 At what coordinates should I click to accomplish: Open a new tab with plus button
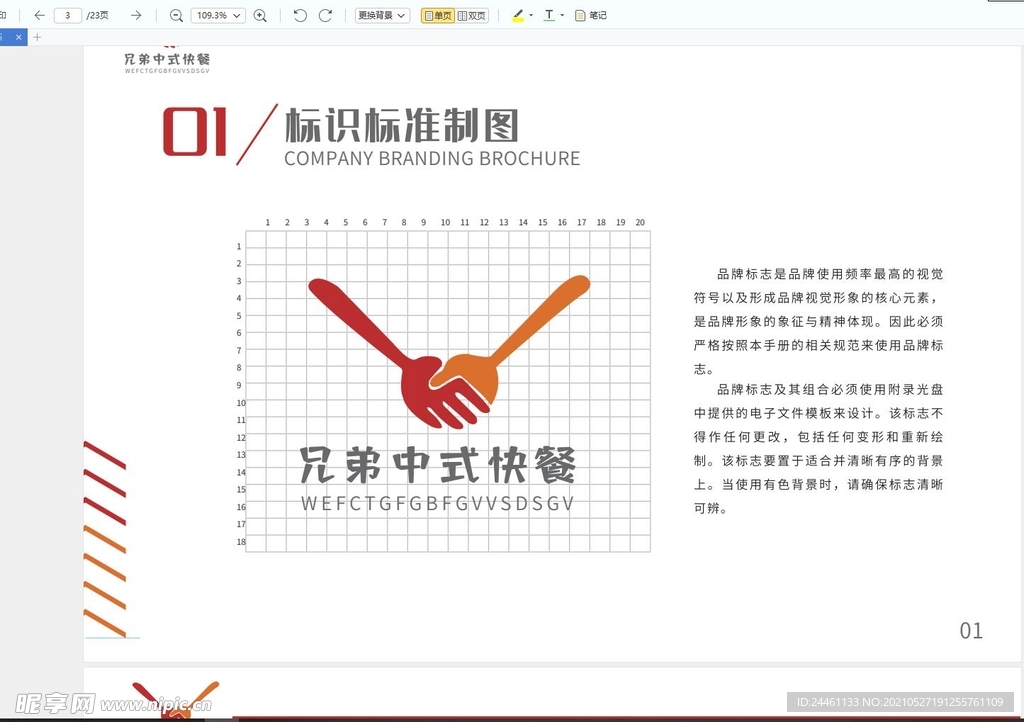38,37
